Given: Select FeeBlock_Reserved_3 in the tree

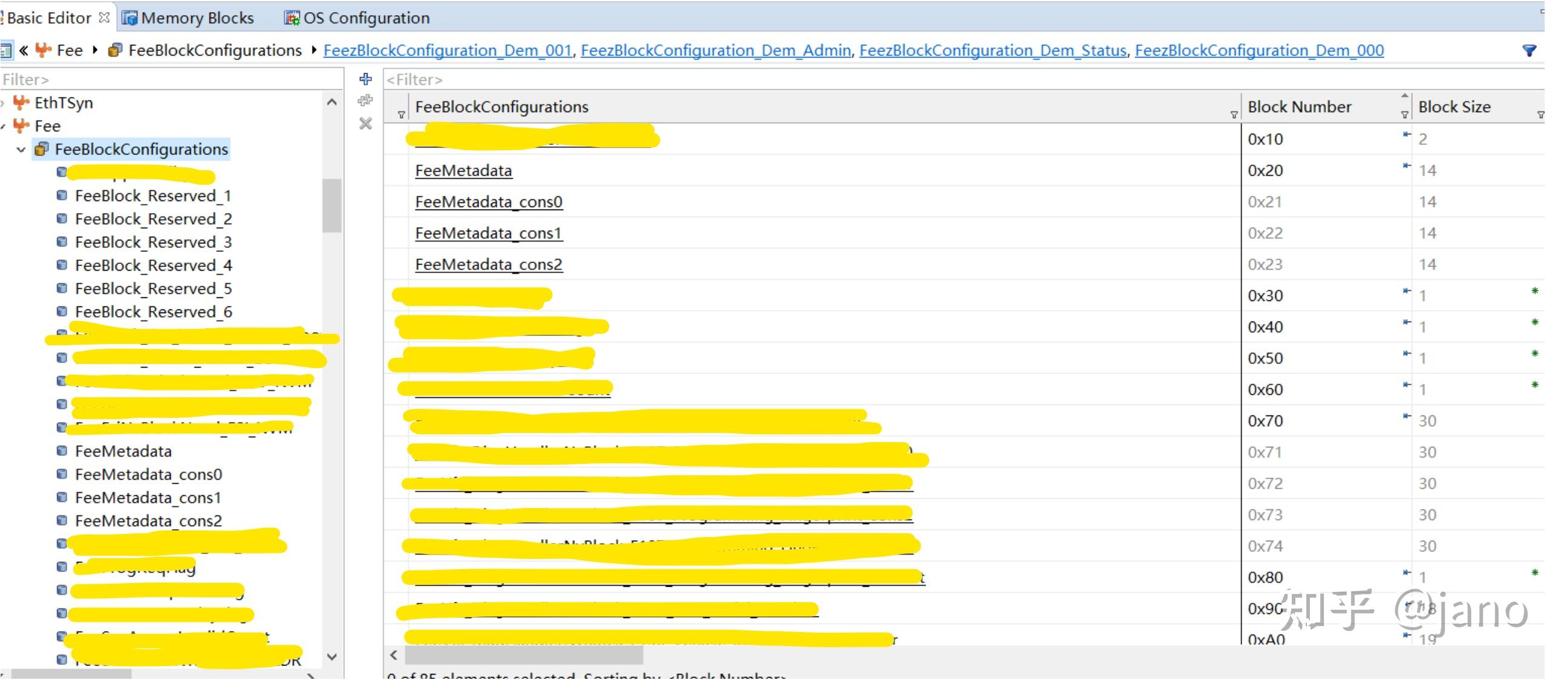Looking at the screenshot, I should 153,242.
